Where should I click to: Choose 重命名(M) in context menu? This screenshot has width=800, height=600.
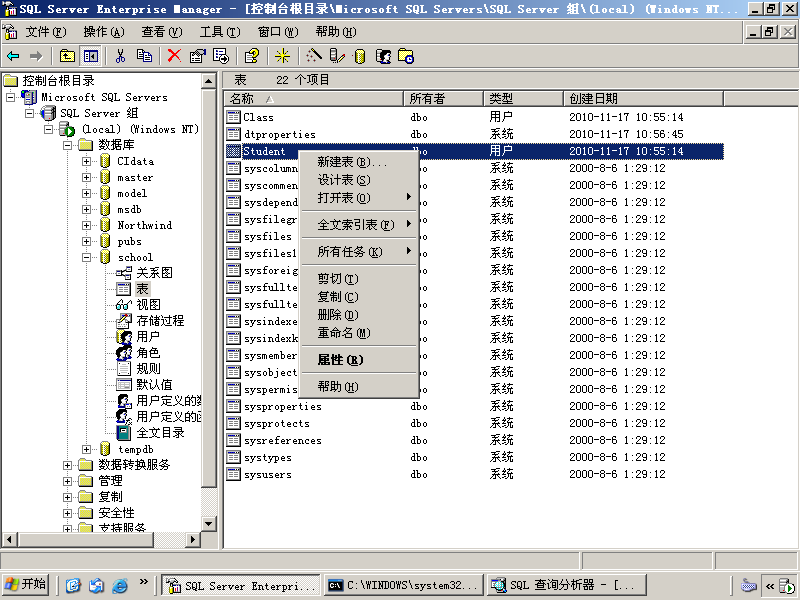click(359, 333)
